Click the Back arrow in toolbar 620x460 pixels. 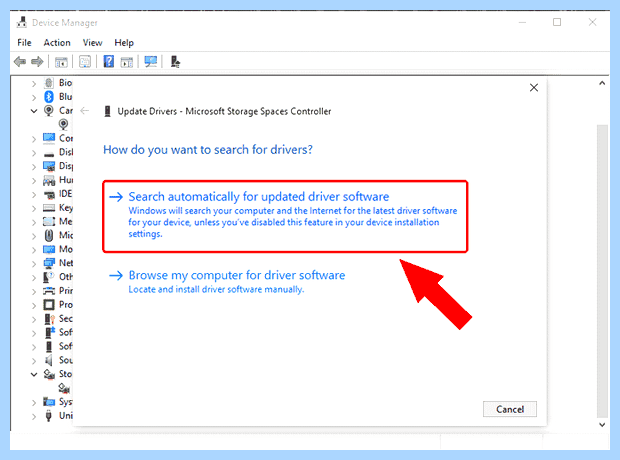pyautogui.click(x=20, y=62)
